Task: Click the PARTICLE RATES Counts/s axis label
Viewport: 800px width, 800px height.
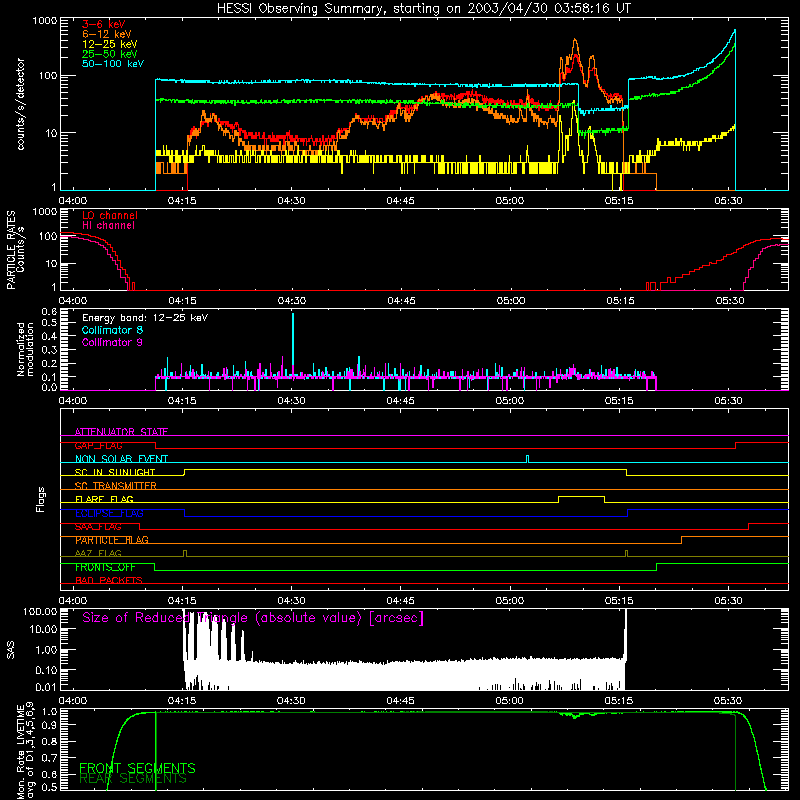Action: 15,250
